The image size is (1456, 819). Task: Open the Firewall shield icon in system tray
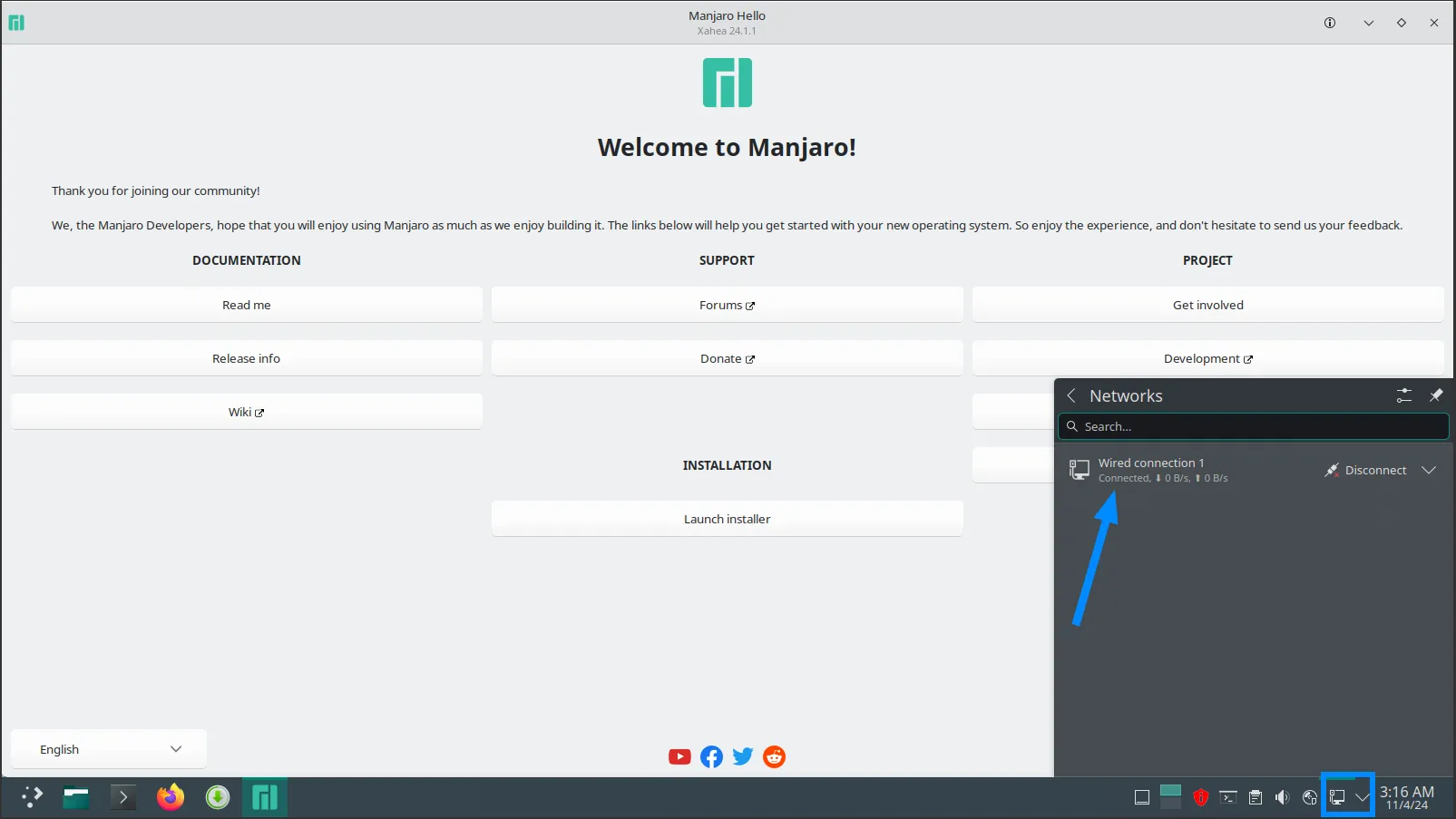coord(1201,796)
